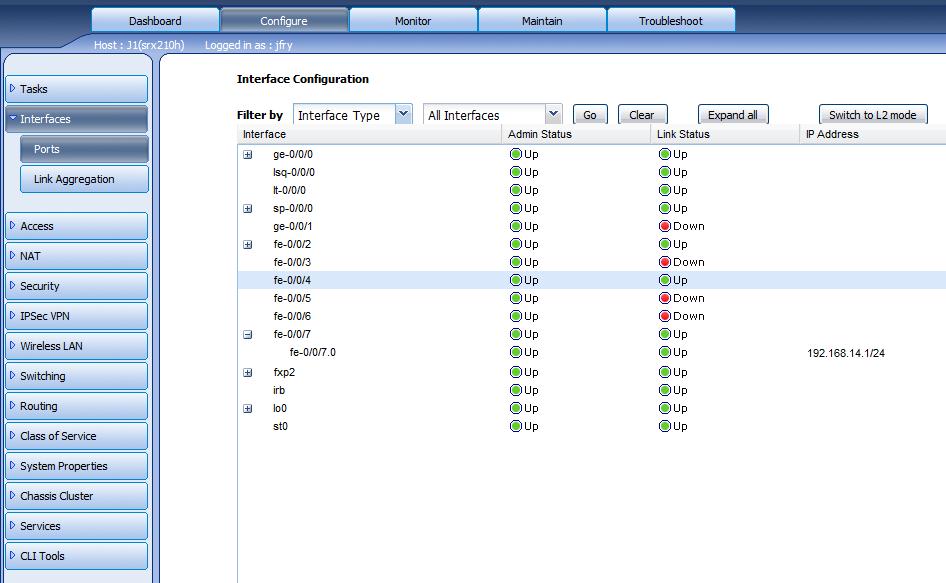Viewport: 946px width, 583px height.
Task: Expand the fe-0/0/2 interface row
Action: pos(247,244)
